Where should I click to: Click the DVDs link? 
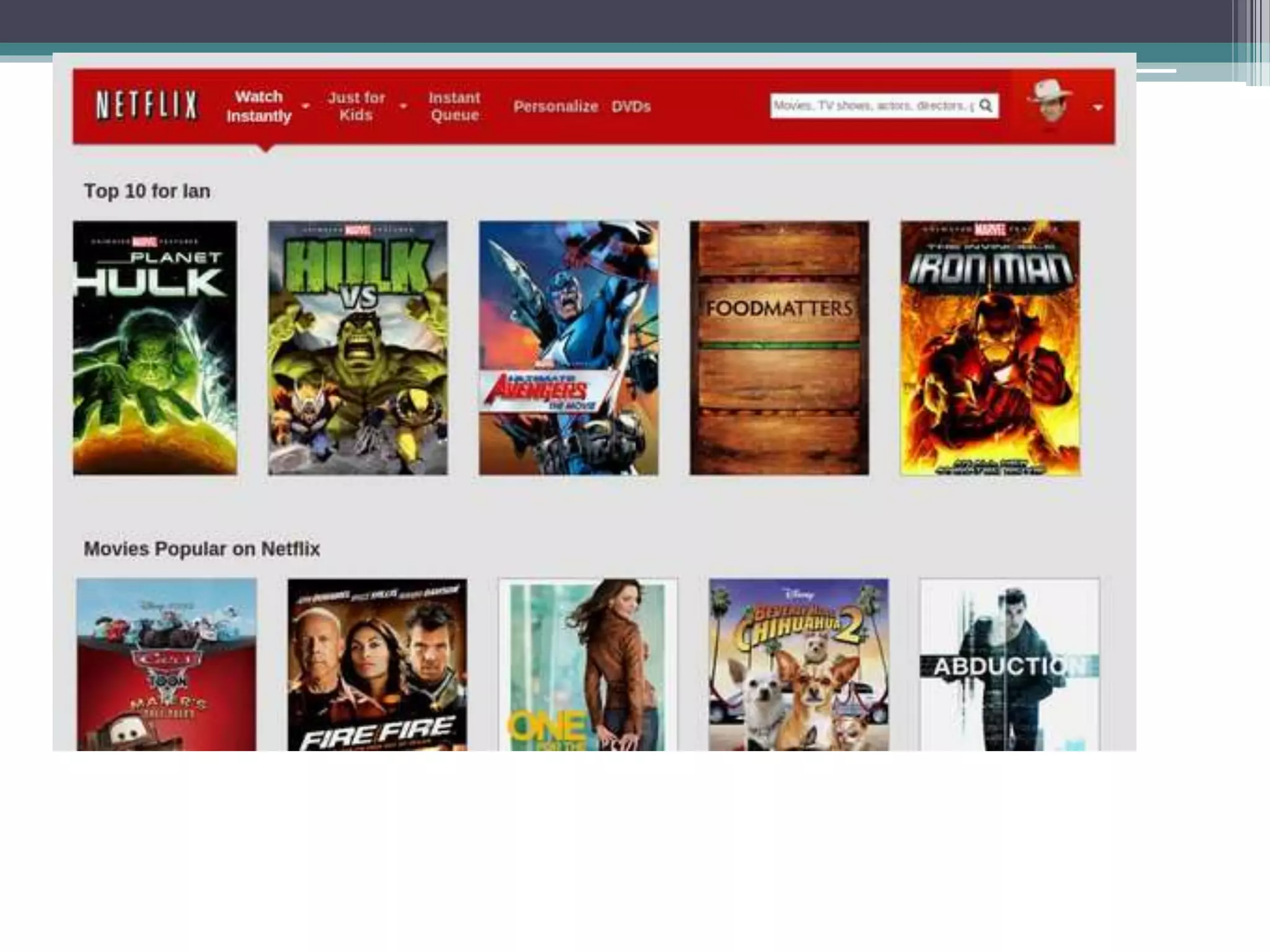coord(631,107)
